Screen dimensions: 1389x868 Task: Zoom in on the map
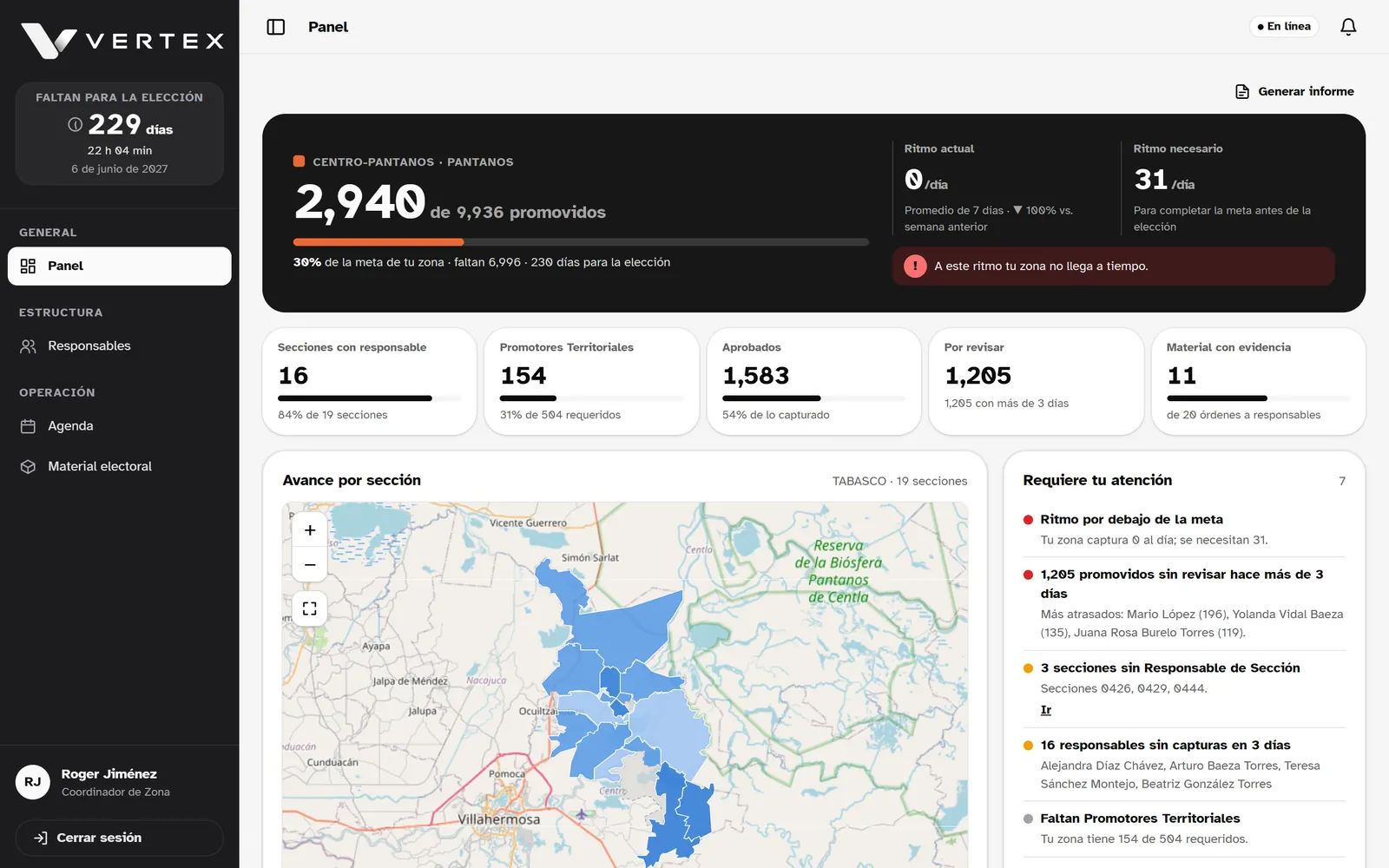pos(310,530)
